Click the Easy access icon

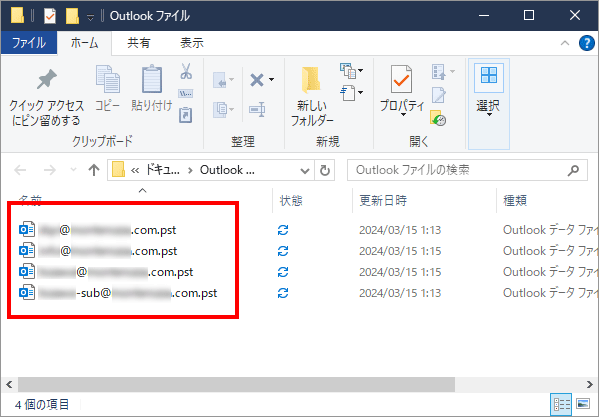click(348, 93)
